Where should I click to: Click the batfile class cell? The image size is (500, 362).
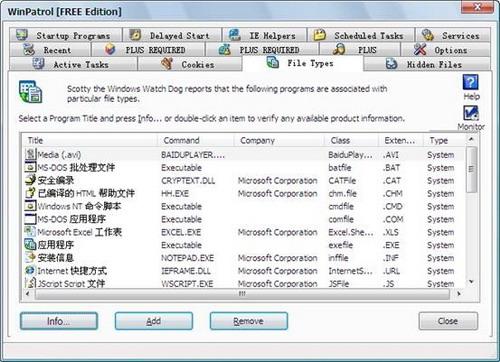point(340,168)
